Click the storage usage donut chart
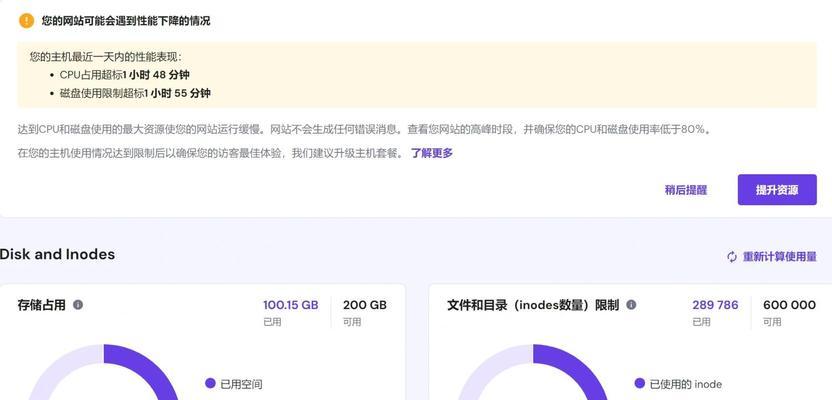The image size is (832, 400). 103,372
